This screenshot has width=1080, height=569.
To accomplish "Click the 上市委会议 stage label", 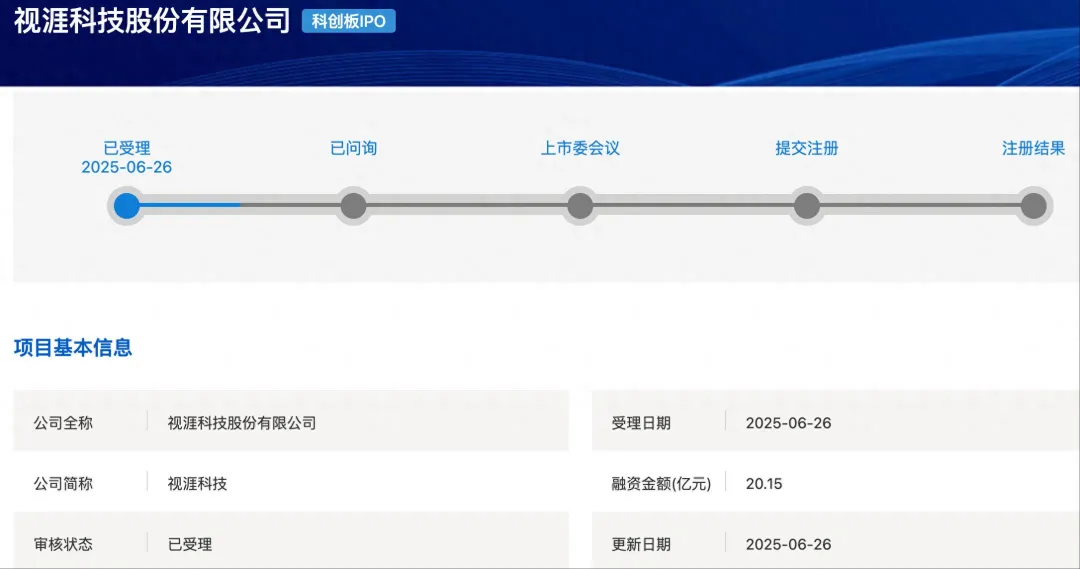I will (580, 148).
